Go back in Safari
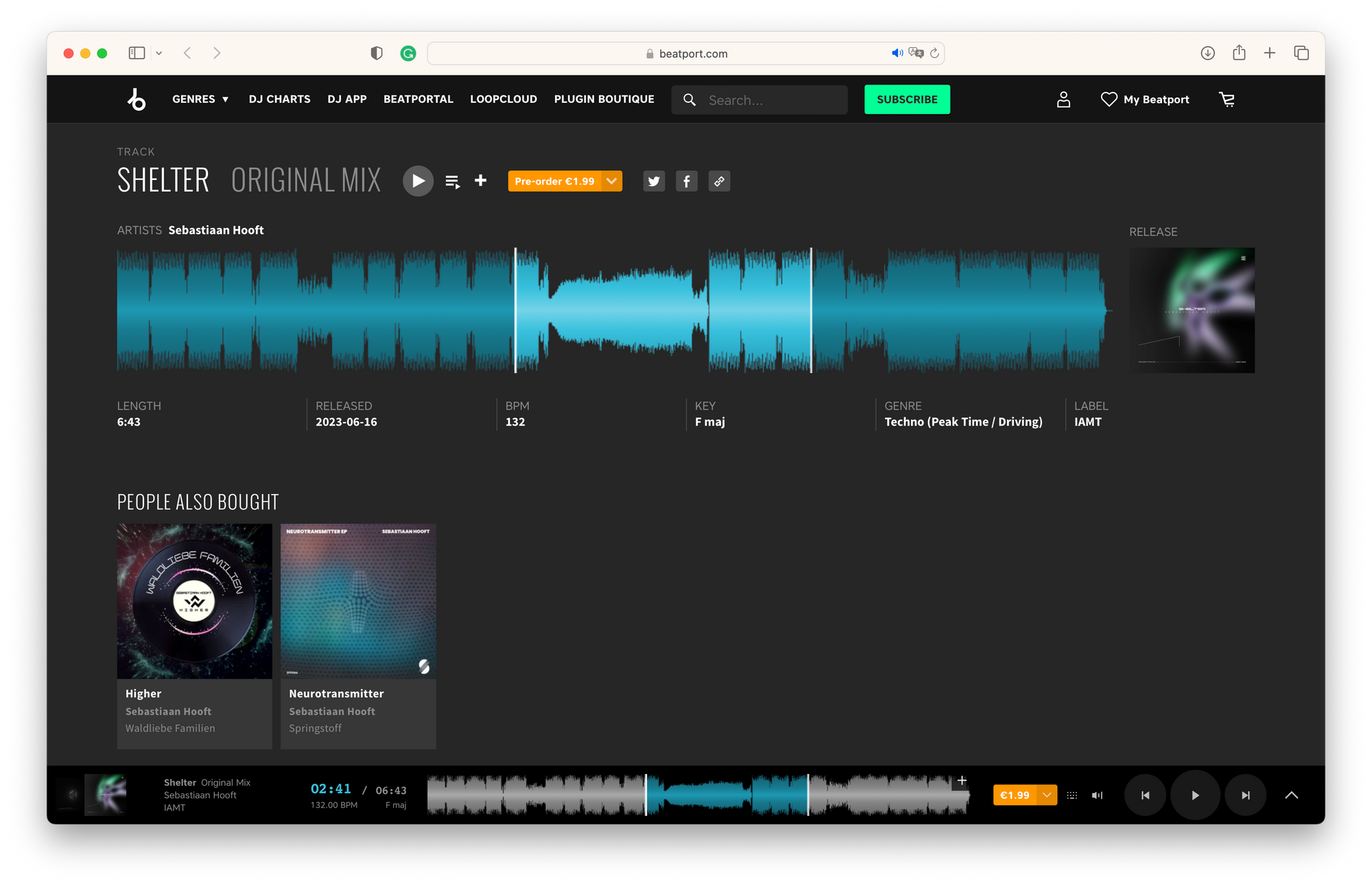Viewport: 1372px width, 886px height. coord(187,53)
